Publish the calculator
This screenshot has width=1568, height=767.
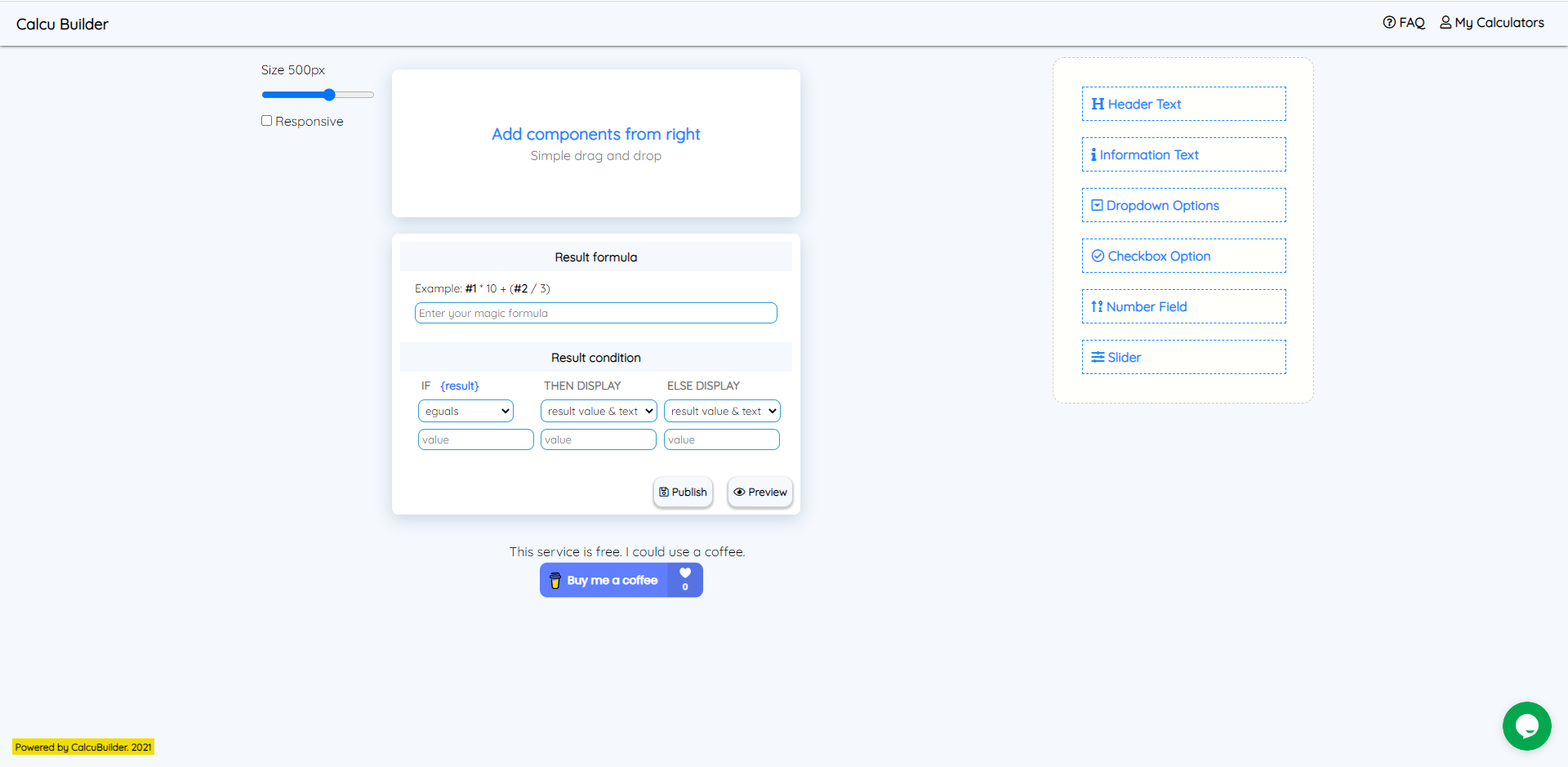(683, 492)
